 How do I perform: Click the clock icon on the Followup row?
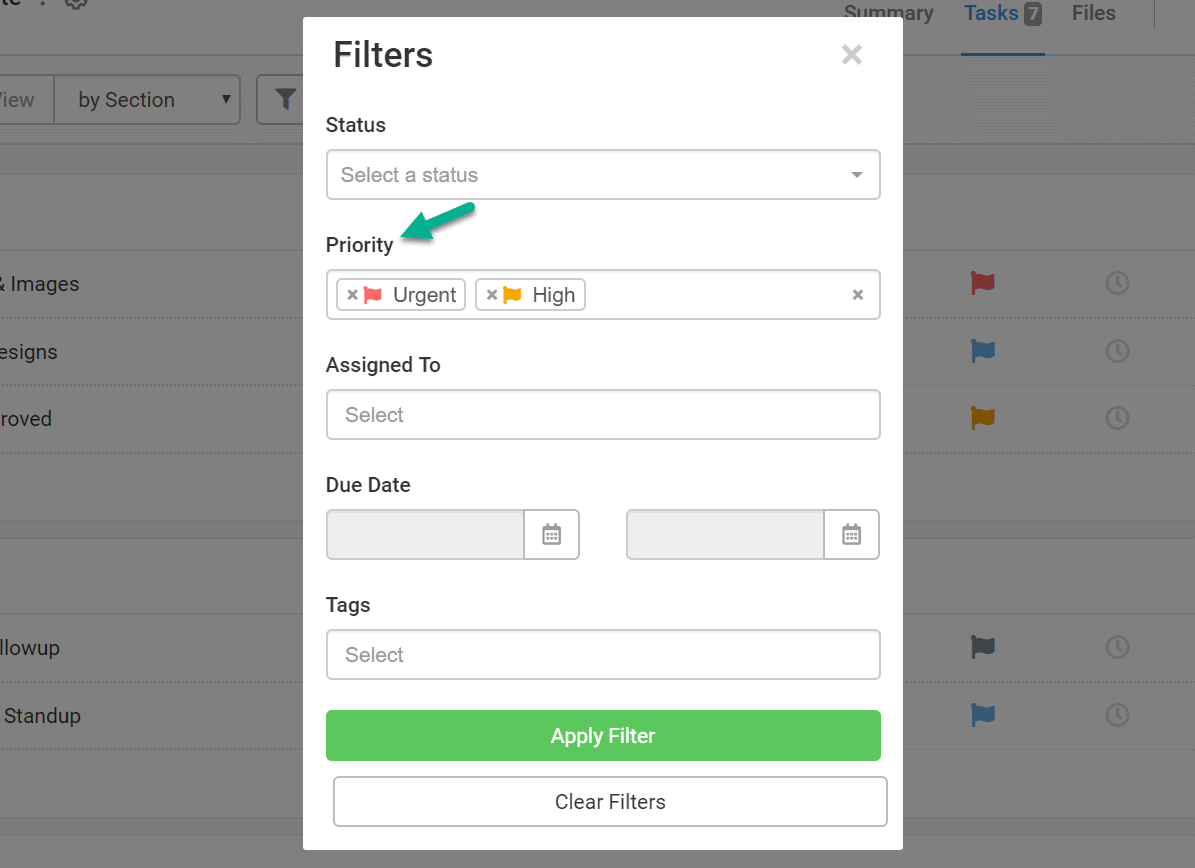pos(1118,647)
